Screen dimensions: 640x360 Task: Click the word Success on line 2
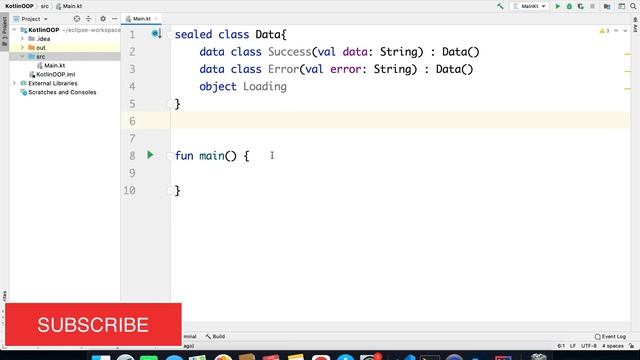coord(289,52)
